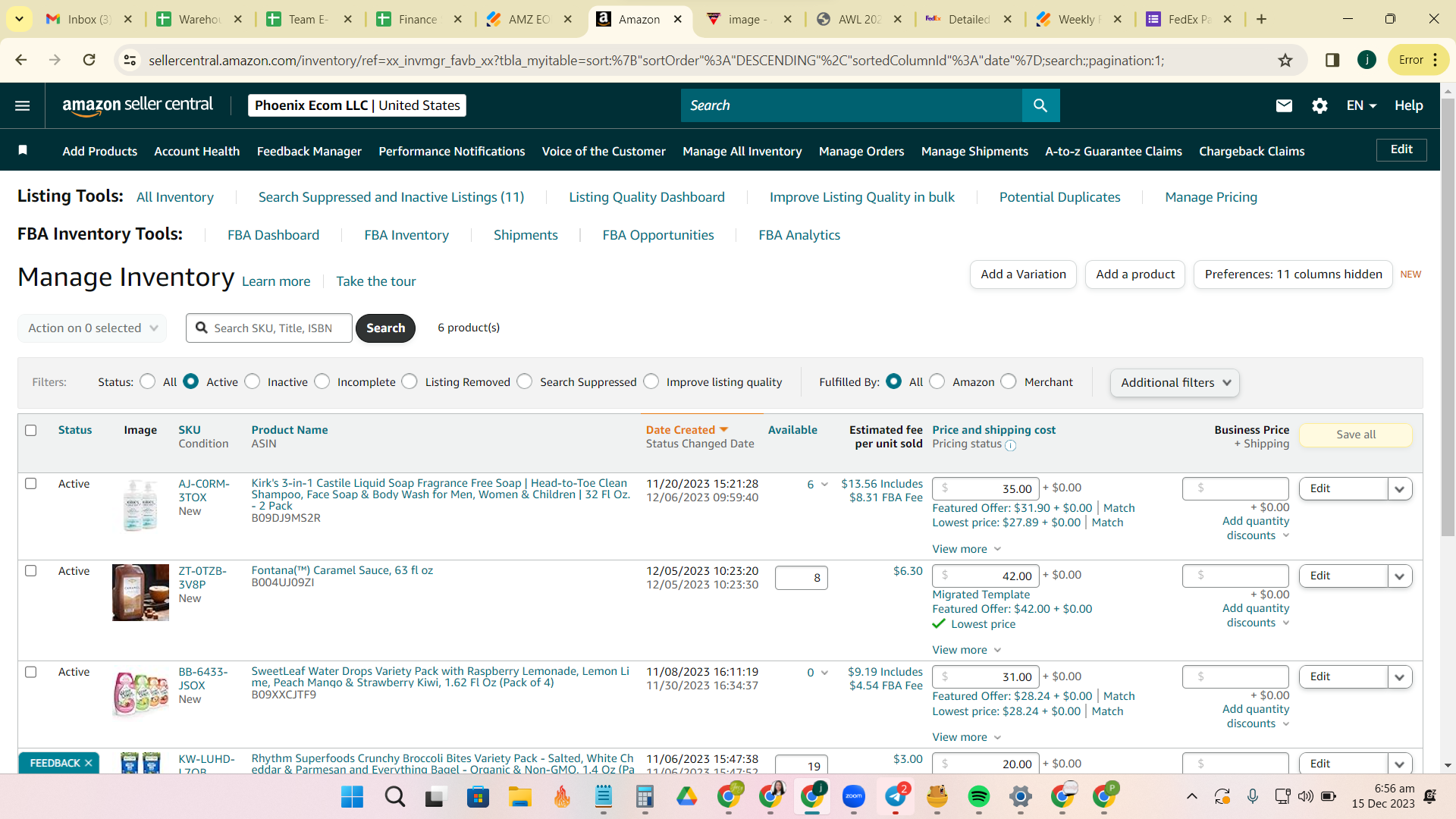Open Spotify from the taskbar

tap(979, 796)
